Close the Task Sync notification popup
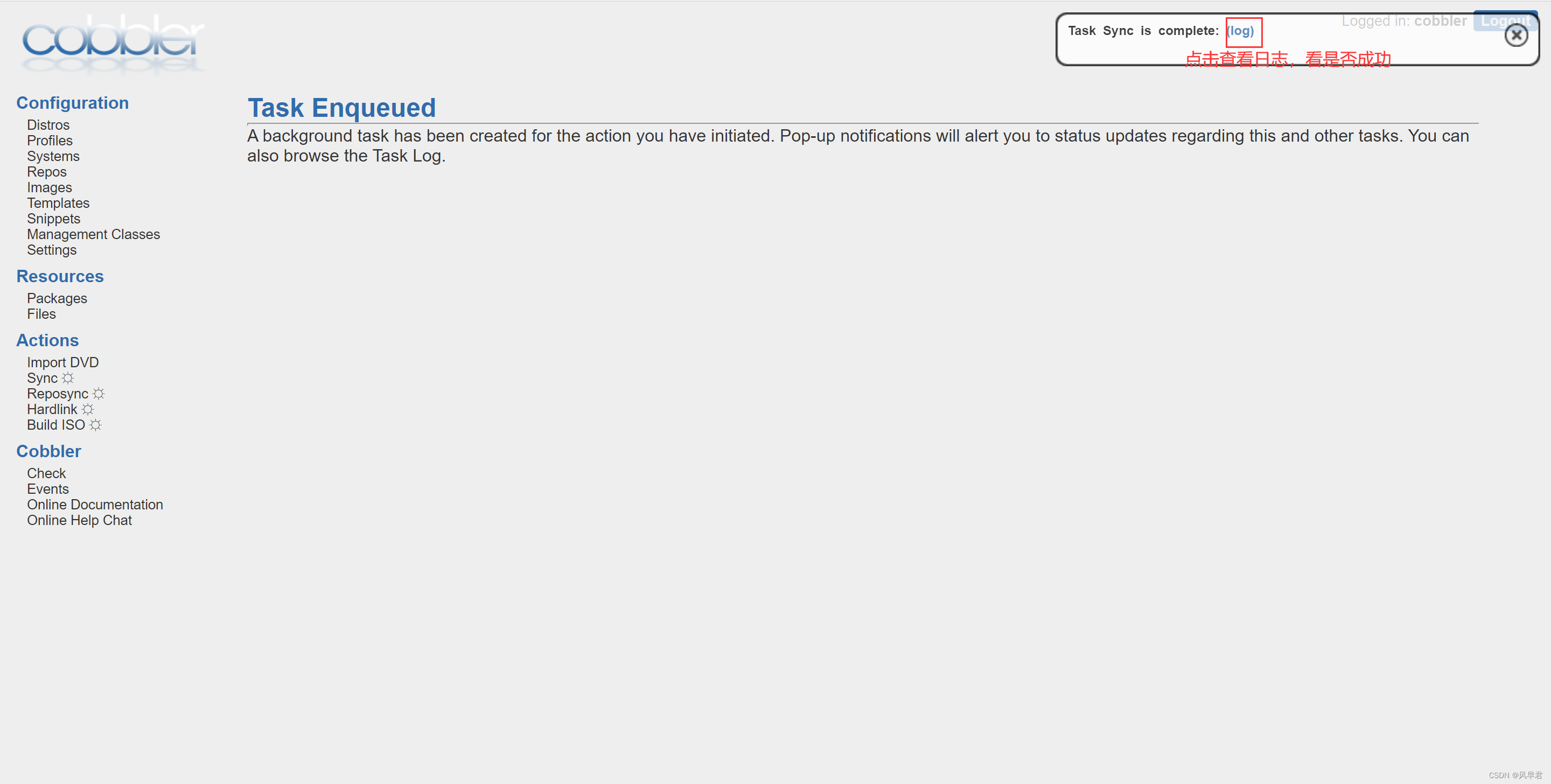The width and height of the screenshot is (1551, 784). (1515, 36)
